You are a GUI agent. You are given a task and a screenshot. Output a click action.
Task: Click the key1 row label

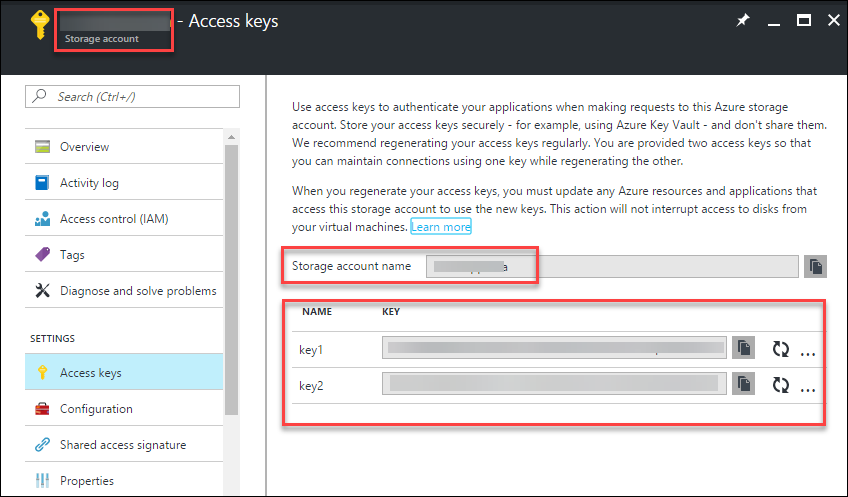[311, 350]
